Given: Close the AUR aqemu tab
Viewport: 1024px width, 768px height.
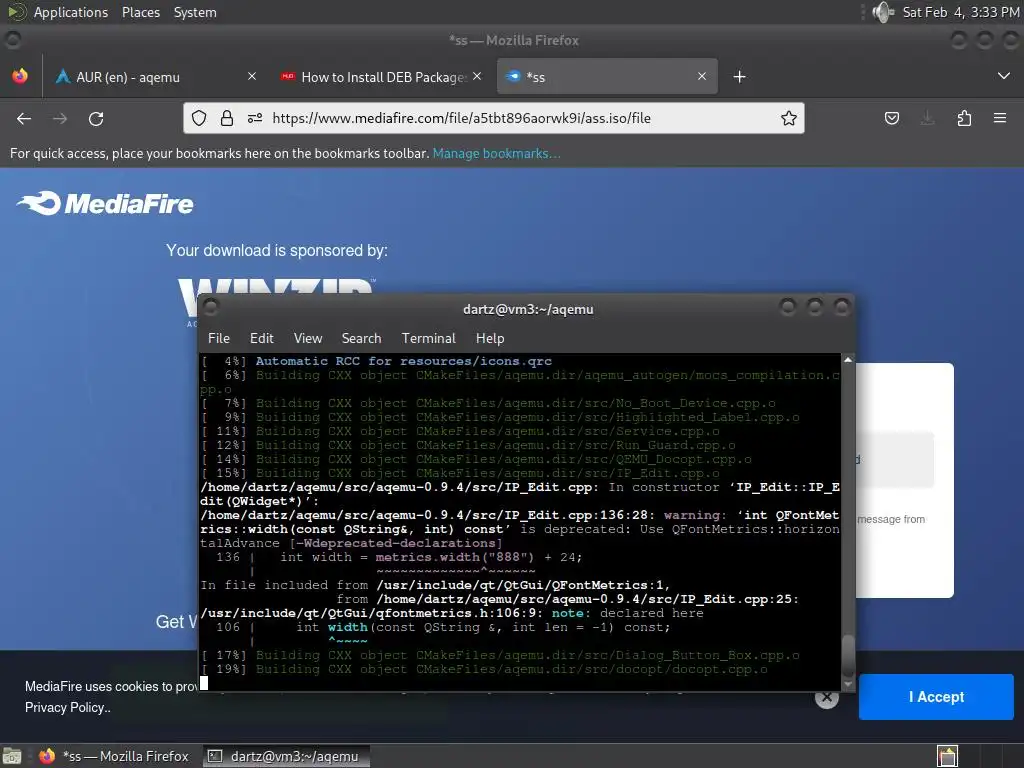Looking at the screenshot, I should (252, 76).
